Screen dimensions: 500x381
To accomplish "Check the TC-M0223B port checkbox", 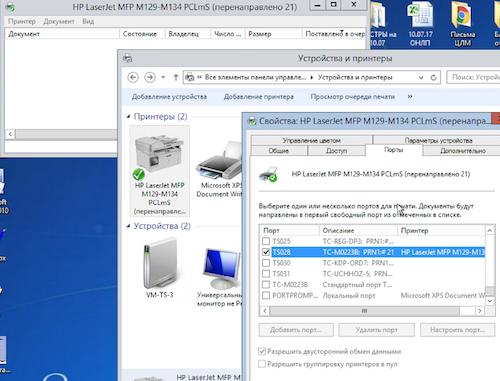I will [x=266, y=285].
